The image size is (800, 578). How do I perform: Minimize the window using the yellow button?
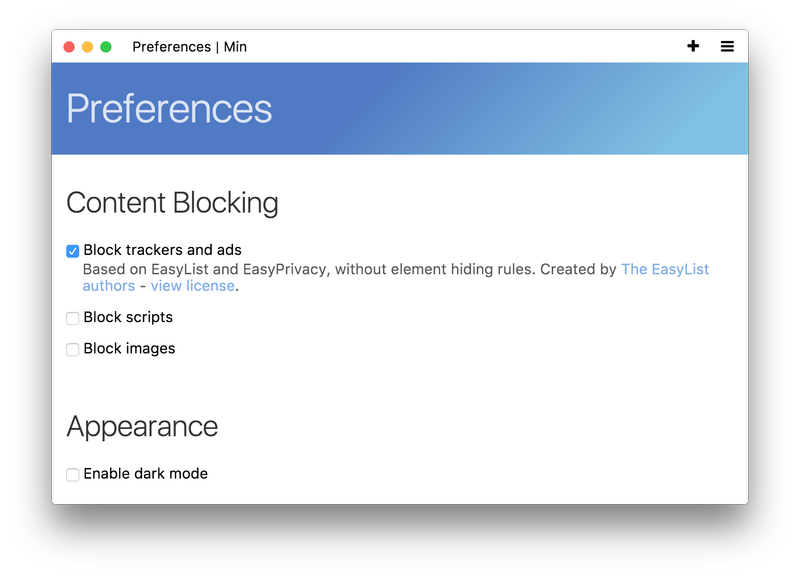(87, 47)
